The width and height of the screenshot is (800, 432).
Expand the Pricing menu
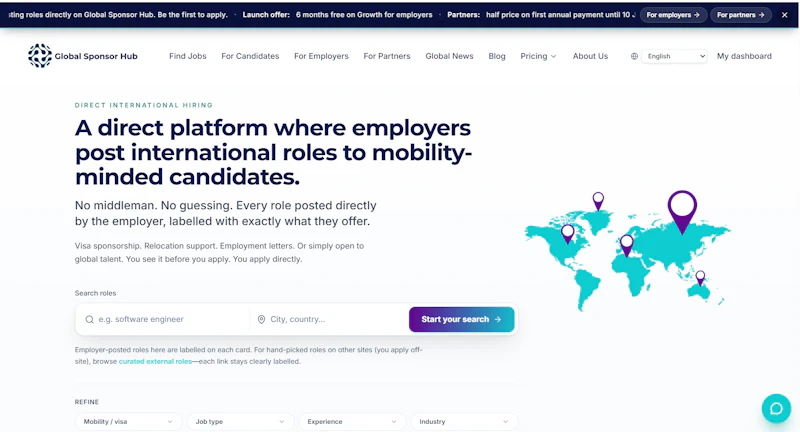click(x=538, y=56)
